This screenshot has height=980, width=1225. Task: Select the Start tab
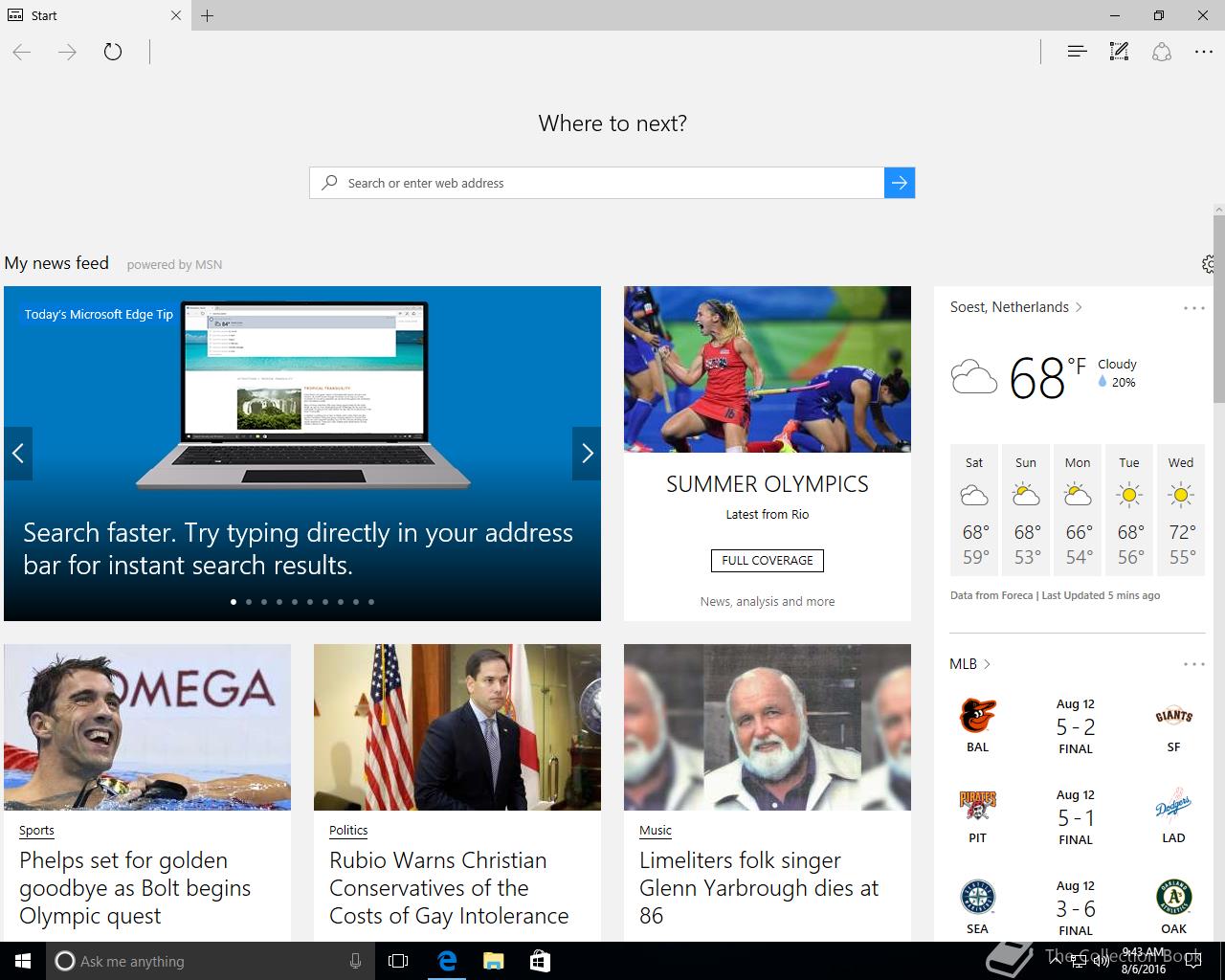(x=95, y=15)
